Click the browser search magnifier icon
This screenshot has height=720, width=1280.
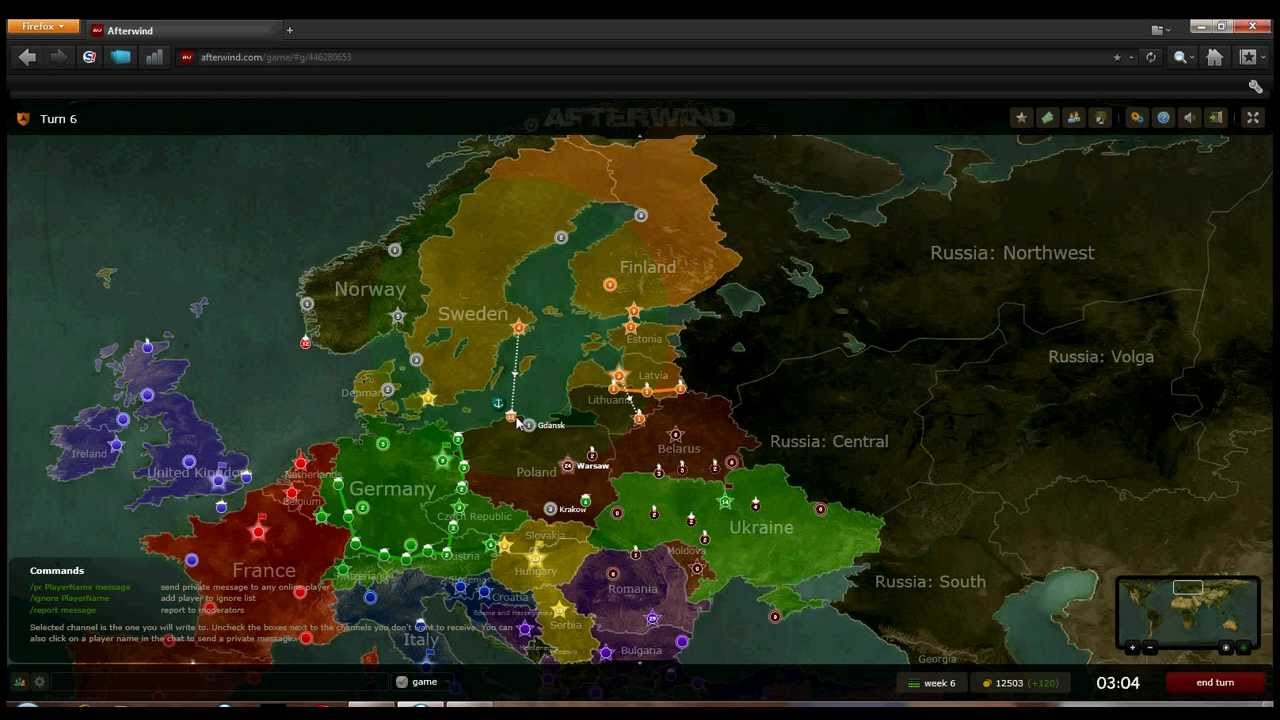(1180, 57)
